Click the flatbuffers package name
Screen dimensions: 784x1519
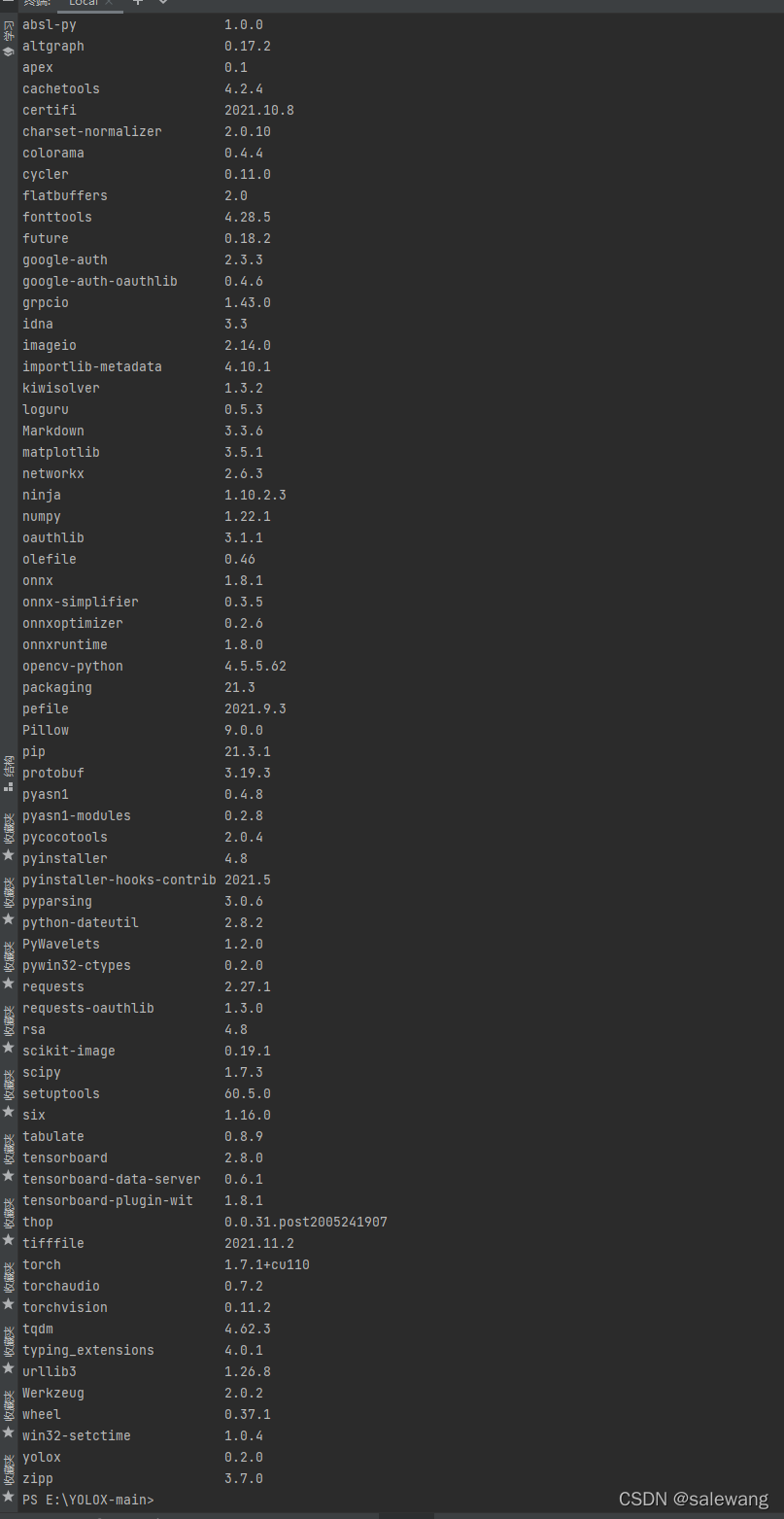(x=65, y=195)
